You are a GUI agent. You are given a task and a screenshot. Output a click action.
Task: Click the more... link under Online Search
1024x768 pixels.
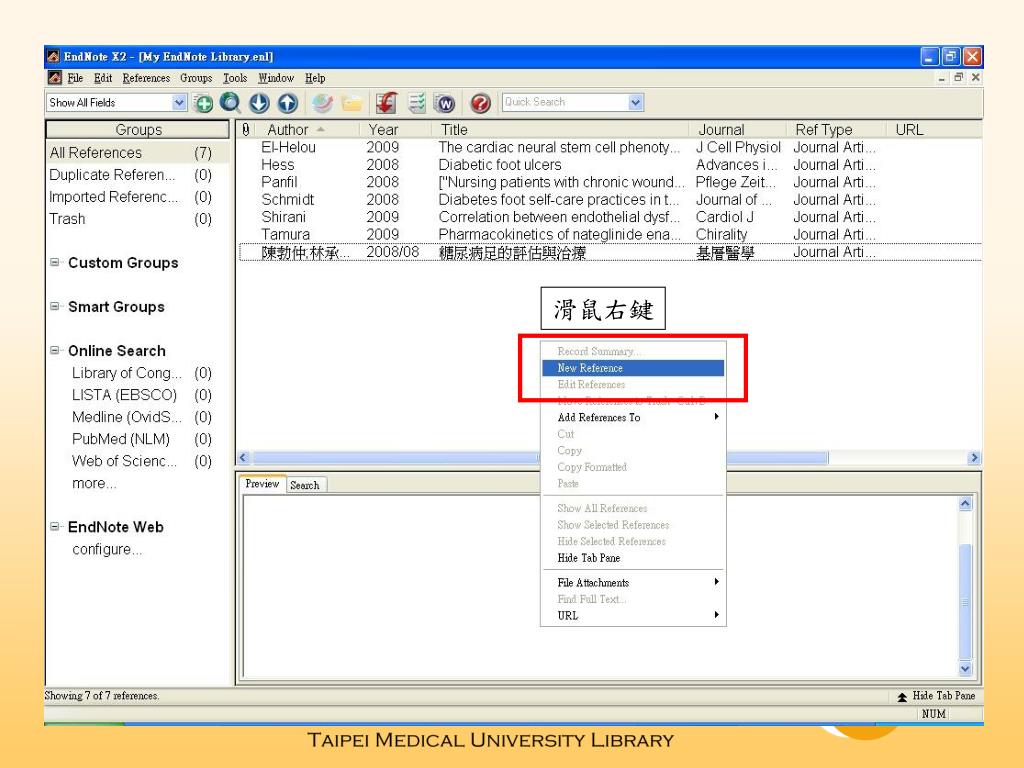[x=94, y=483]
